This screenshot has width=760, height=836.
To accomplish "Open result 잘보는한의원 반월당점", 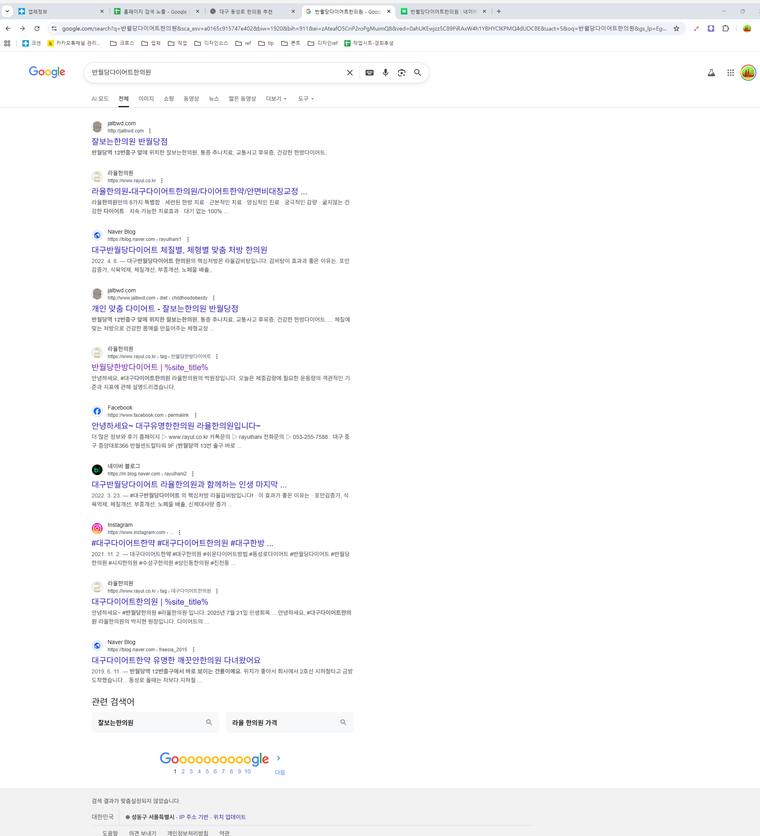I will [x=130, y=141].
